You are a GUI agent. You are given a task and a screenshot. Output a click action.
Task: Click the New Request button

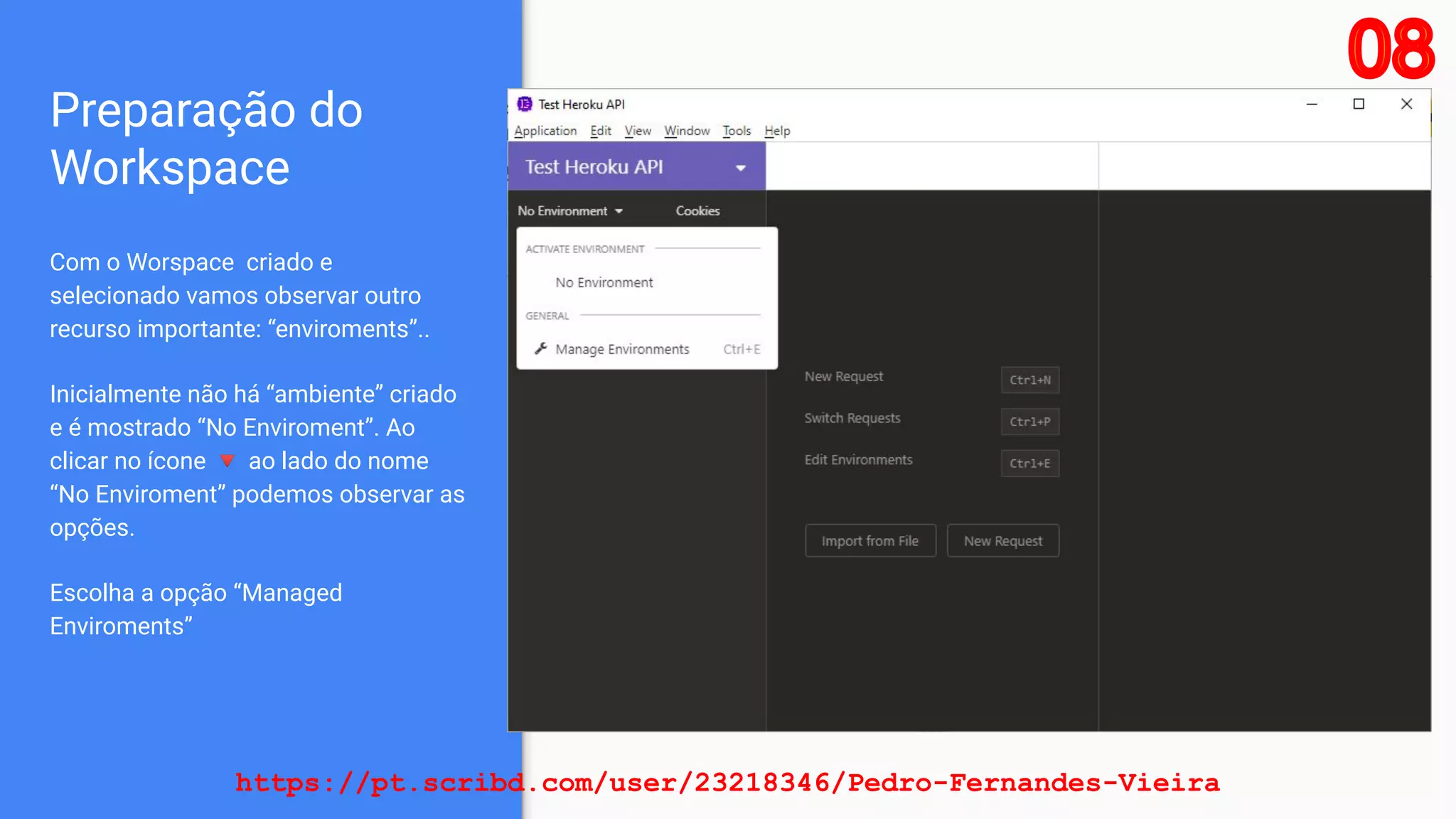[1003, 541]
